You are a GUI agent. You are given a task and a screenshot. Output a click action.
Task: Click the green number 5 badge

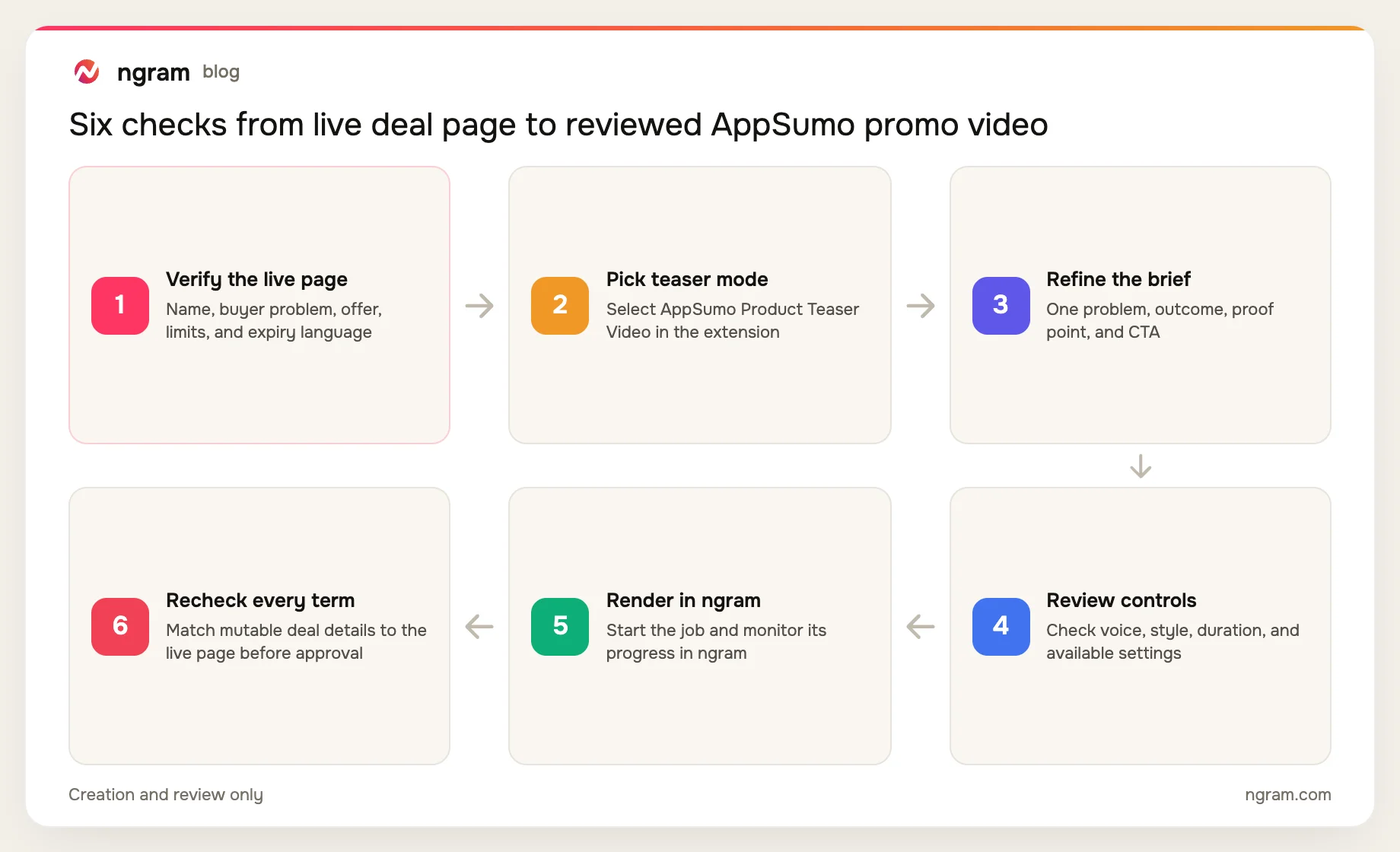tap(560, 626)
